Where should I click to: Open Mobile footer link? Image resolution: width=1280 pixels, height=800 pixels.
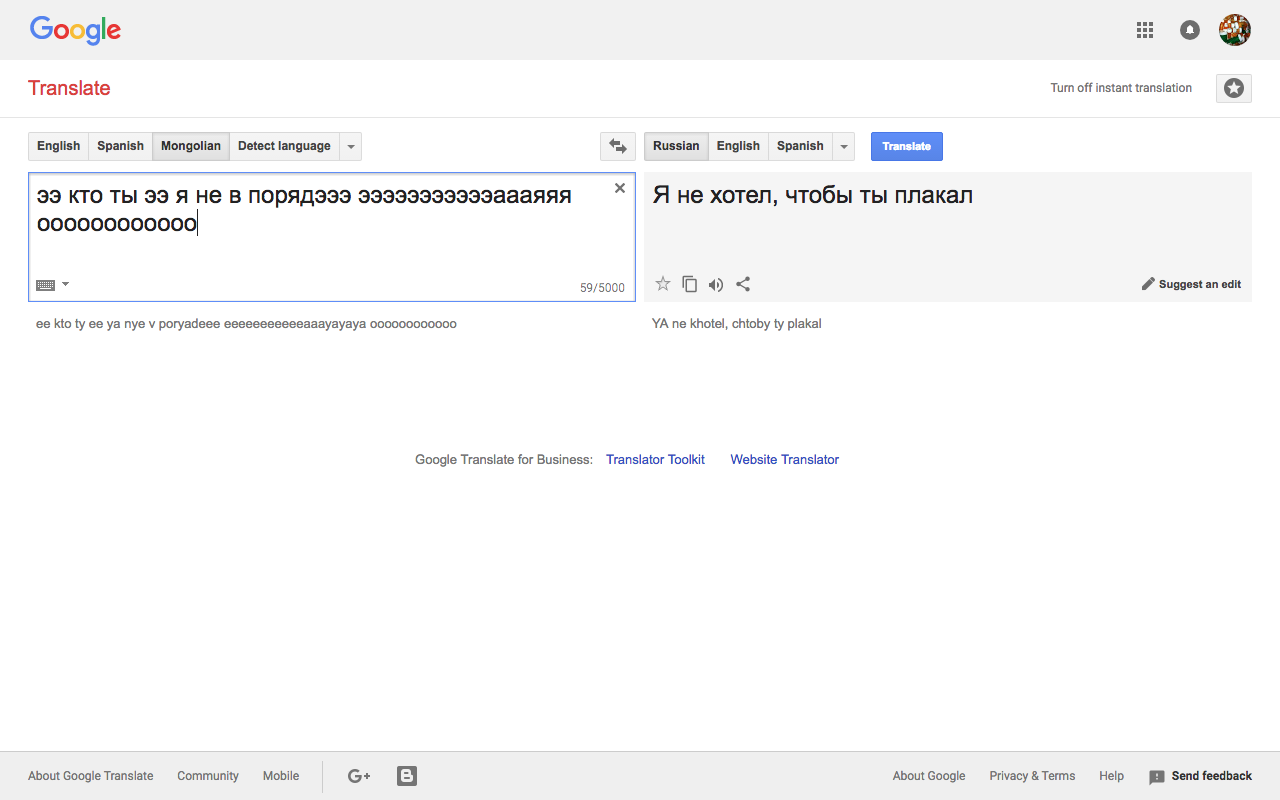[x=281, y=776]
